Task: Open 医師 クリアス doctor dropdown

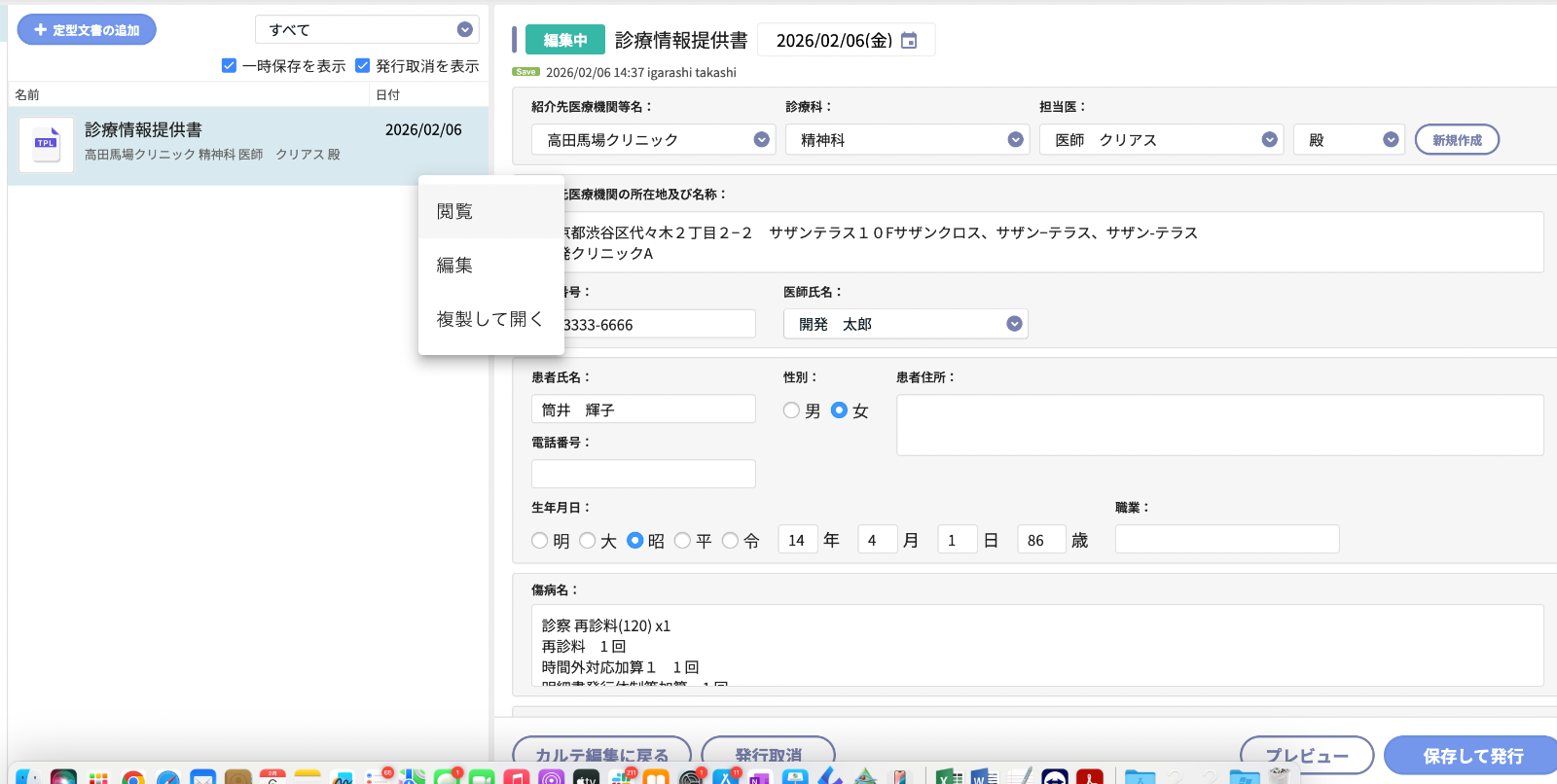Action: (x=1161, y=140)
